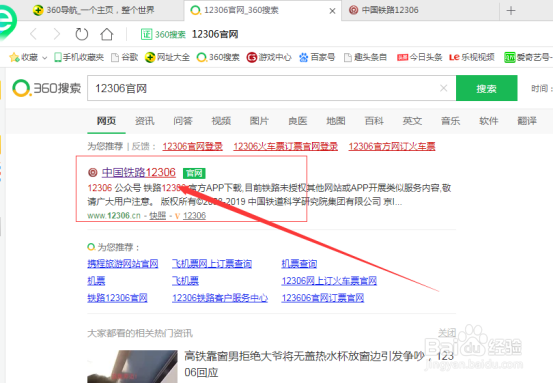This screenshot has width=554, height=384.
Task: Click the green 官网 badge
Action: click(194, 173)
